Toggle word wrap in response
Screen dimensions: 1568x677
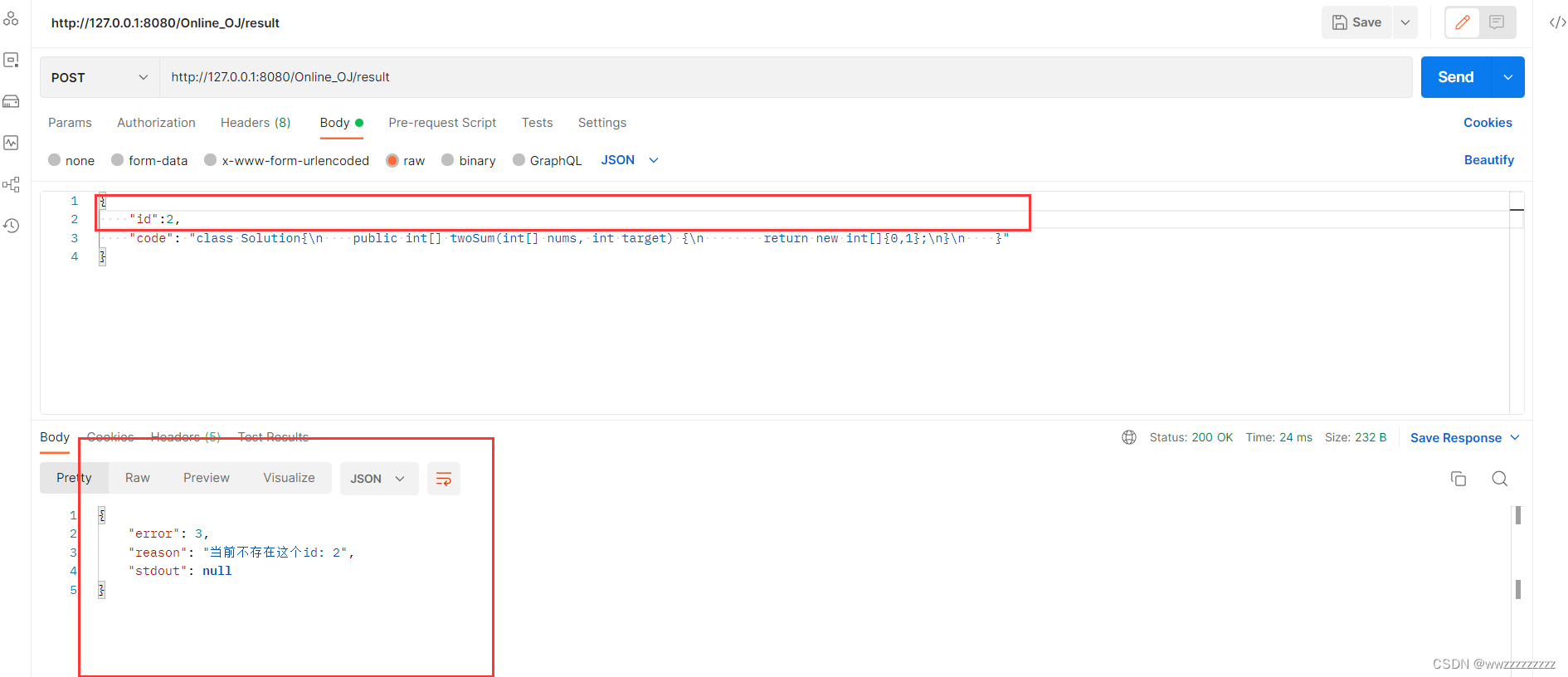444,479
